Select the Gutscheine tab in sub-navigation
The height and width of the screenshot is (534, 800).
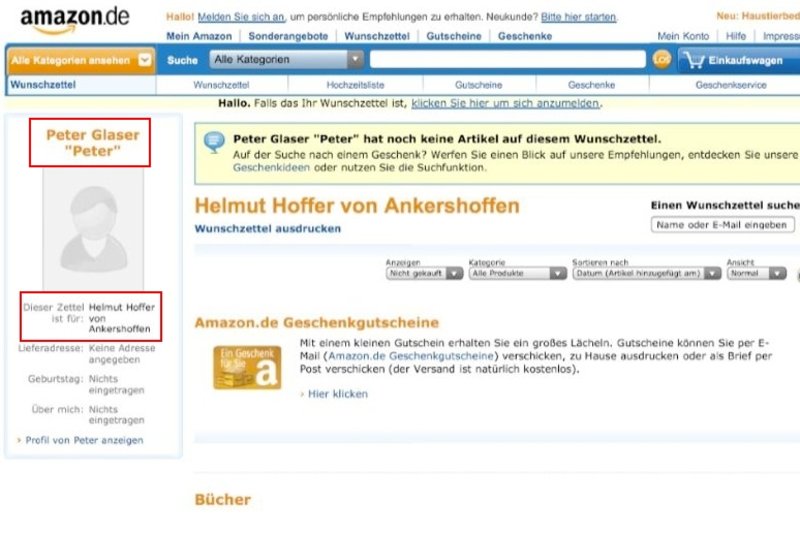(479, 85)
